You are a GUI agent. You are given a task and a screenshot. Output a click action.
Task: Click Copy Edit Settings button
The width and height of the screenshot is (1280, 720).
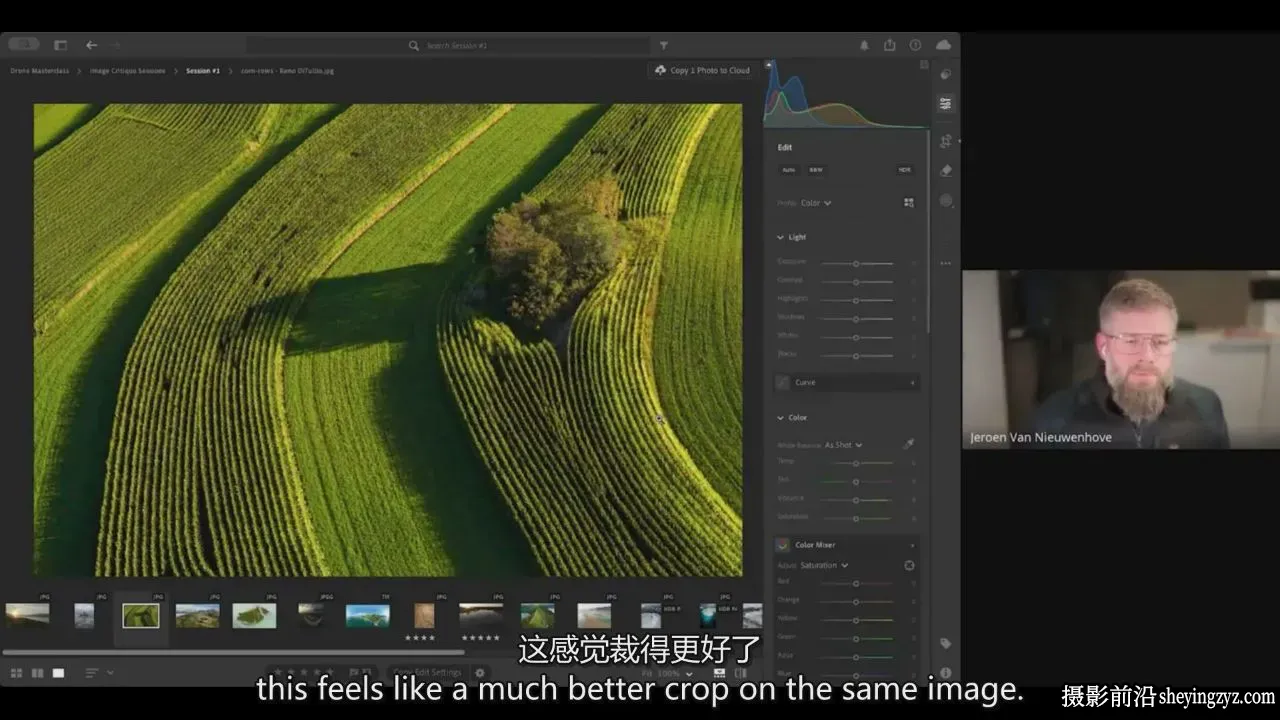(x=427, y=673)
